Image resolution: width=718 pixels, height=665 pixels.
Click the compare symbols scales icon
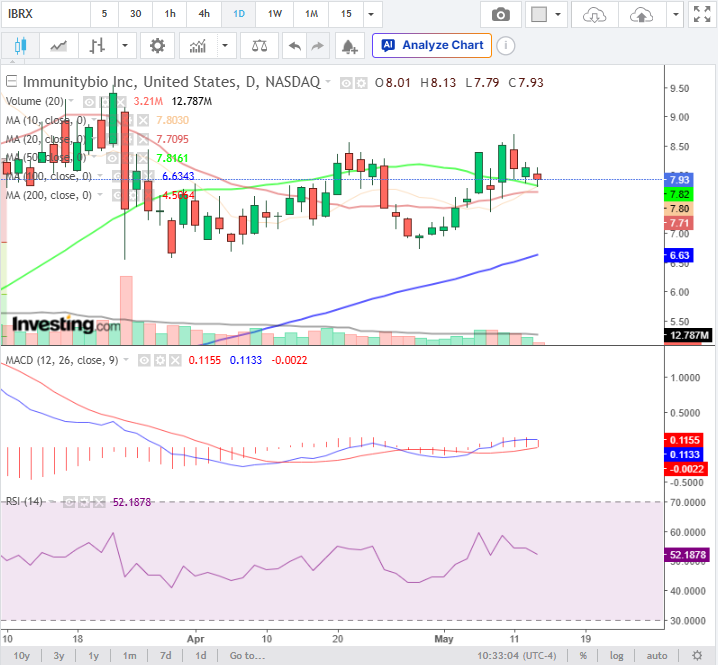(259, 46)
